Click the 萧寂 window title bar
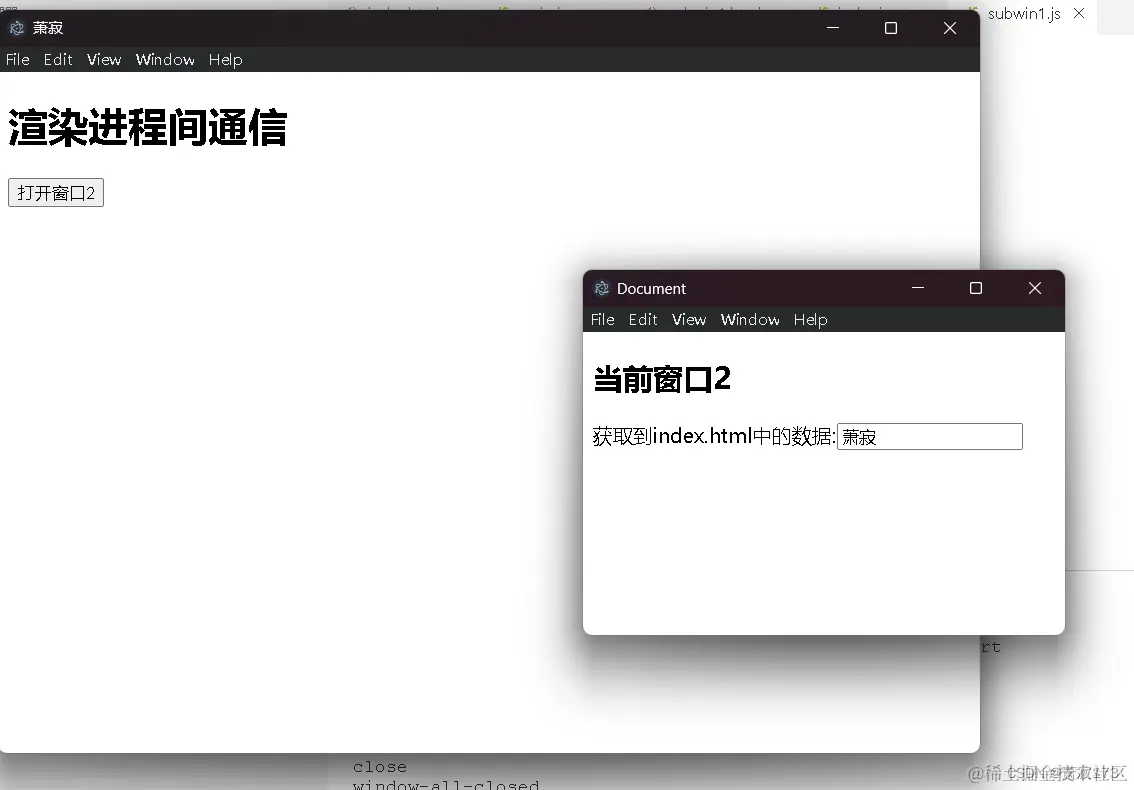This screenshot has width=1134, height=790. [400, 28]
